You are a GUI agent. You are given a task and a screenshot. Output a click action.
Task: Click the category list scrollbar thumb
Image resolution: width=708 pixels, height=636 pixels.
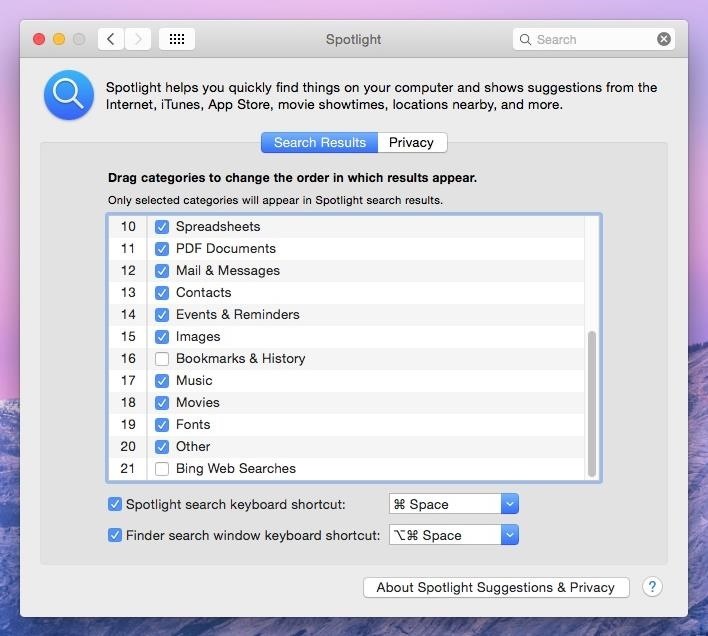pyautogui.click(x=592, y=404)
